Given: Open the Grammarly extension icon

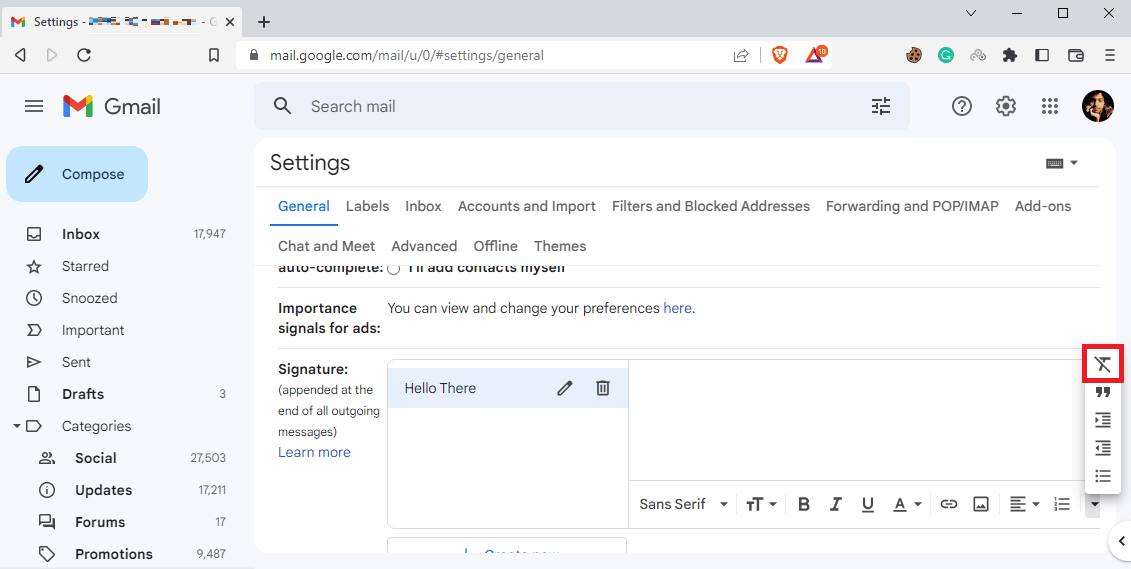Looking at the screenshot, I should pos(946,55).
